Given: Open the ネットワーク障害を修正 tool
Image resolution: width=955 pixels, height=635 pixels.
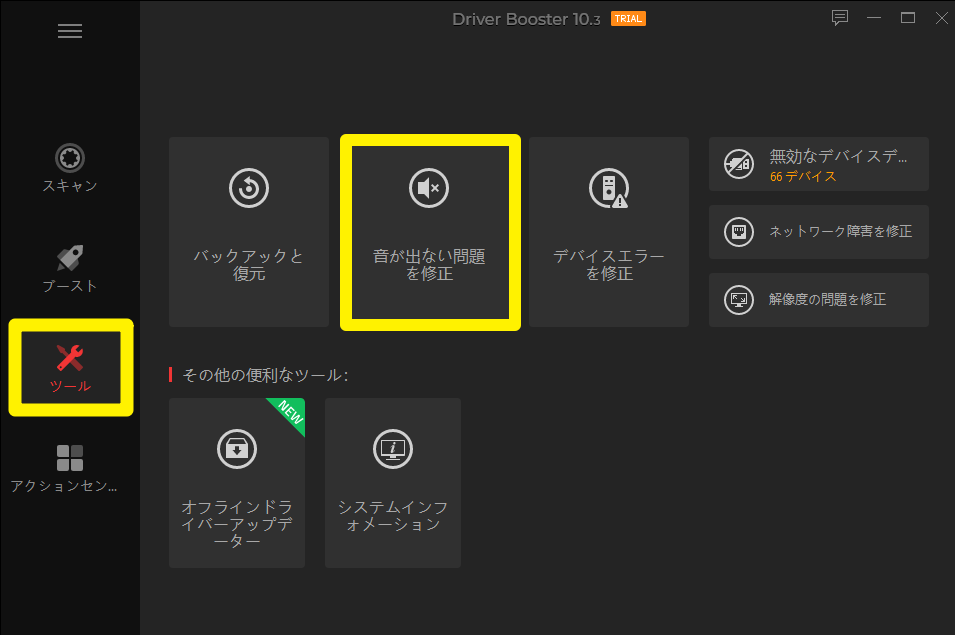Looking at the screenshot, I should (x=819, y=232).
